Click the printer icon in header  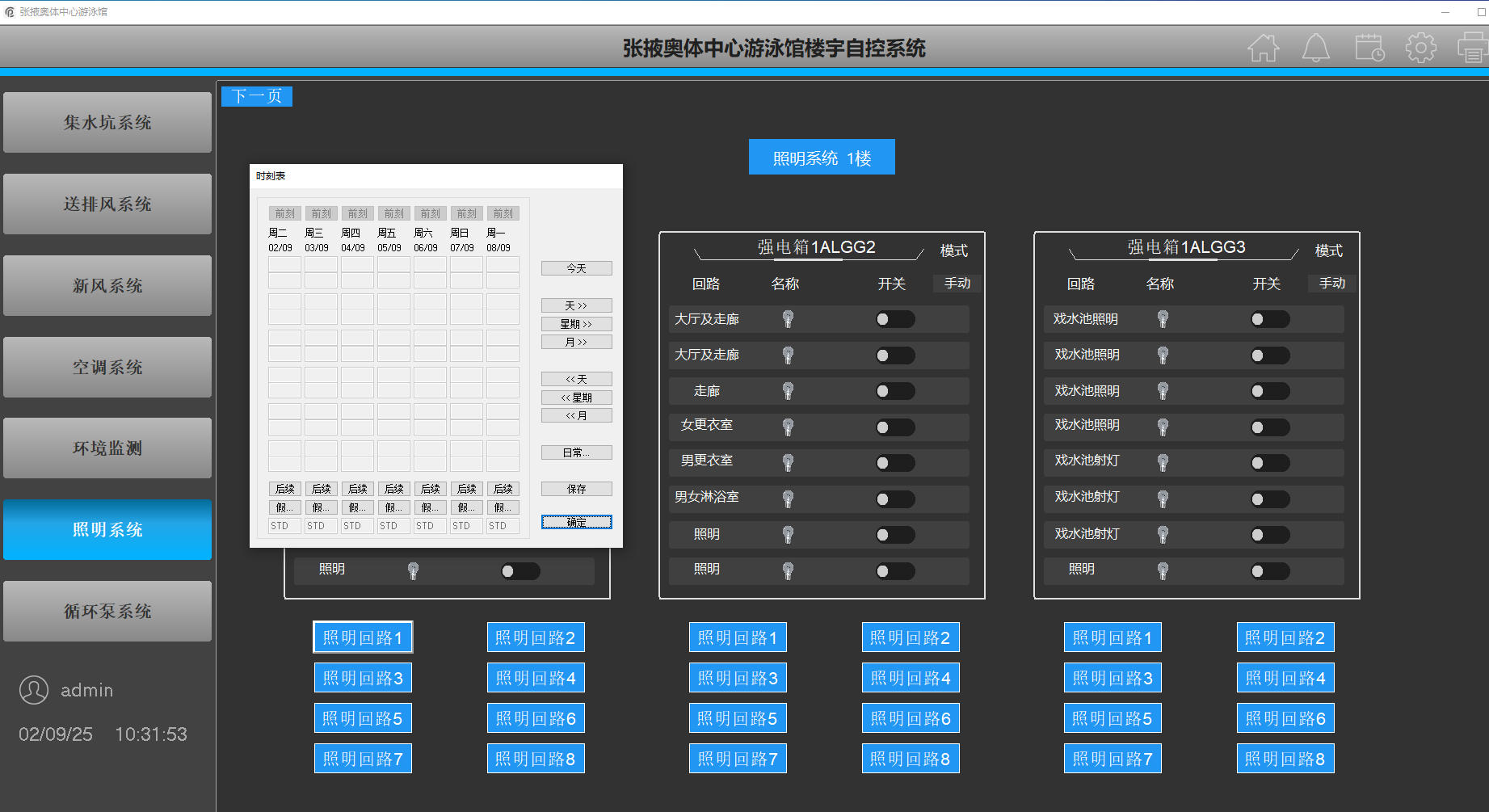(1472, 48)
